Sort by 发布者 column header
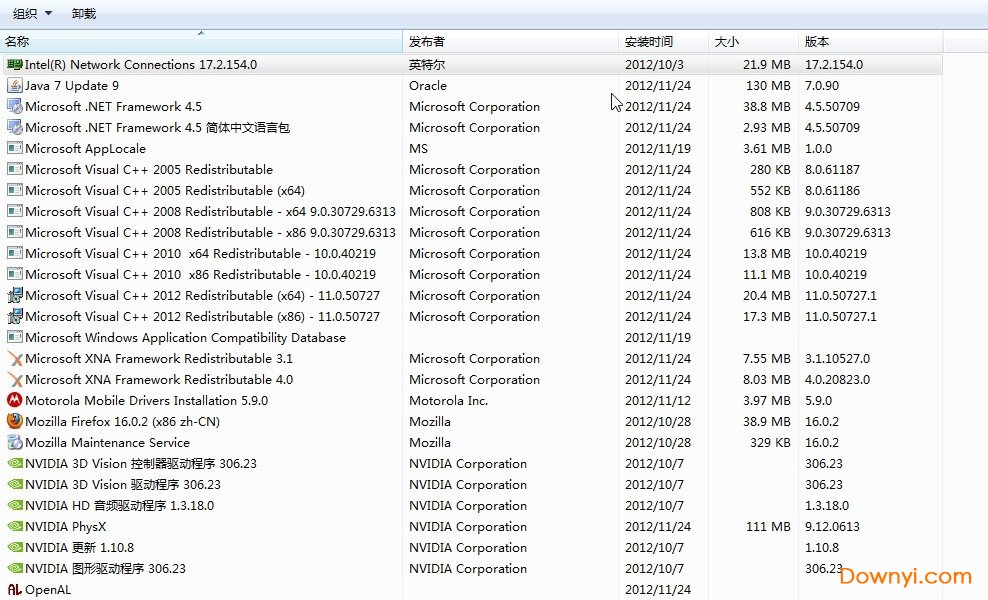Viewport: 988px width, 600px height. tap(510, 42)
